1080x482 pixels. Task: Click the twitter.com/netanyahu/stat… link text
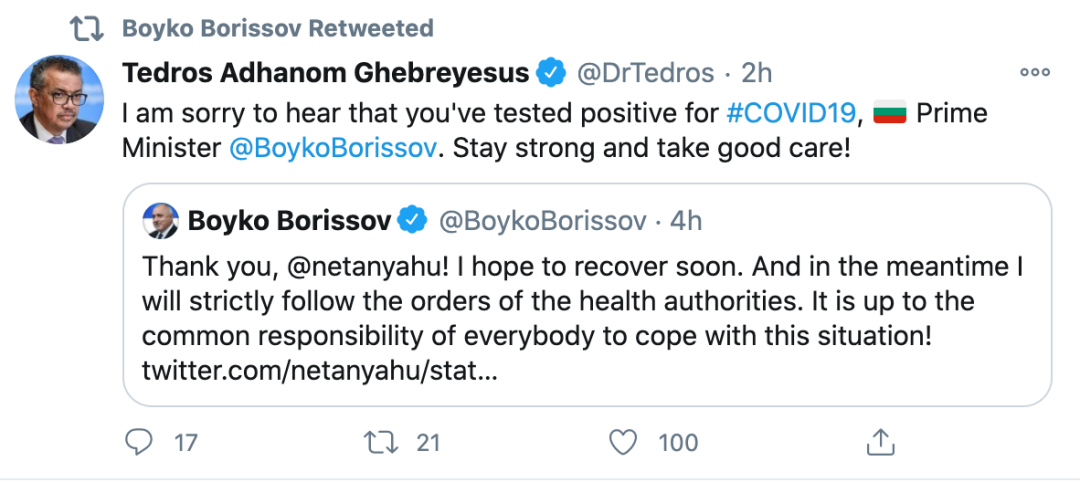click(x=319, y=373)
